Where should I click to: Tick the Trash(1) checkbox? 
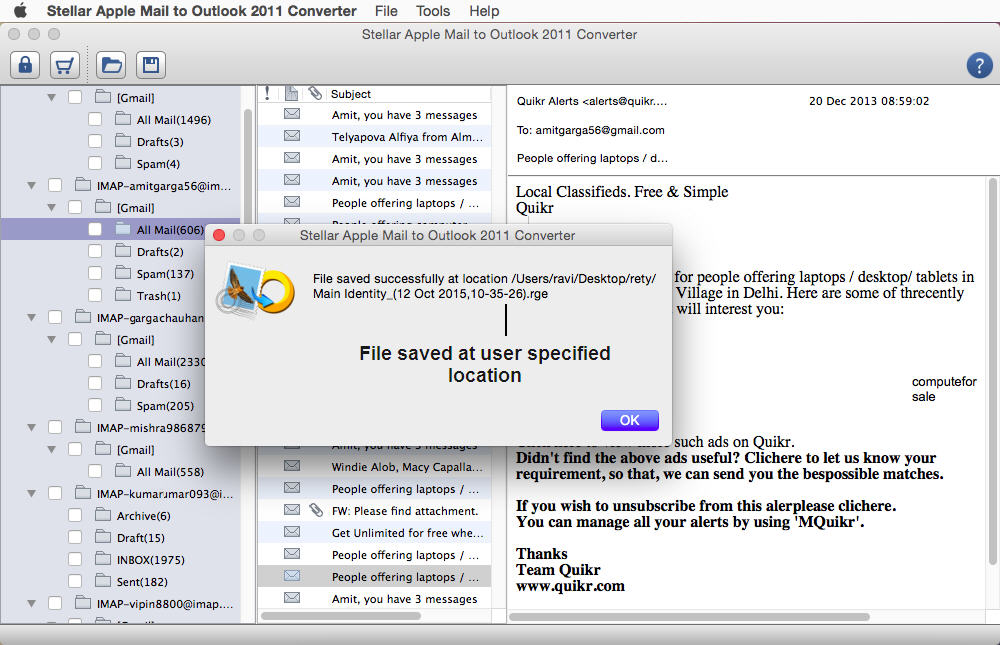tap(95, 295)
